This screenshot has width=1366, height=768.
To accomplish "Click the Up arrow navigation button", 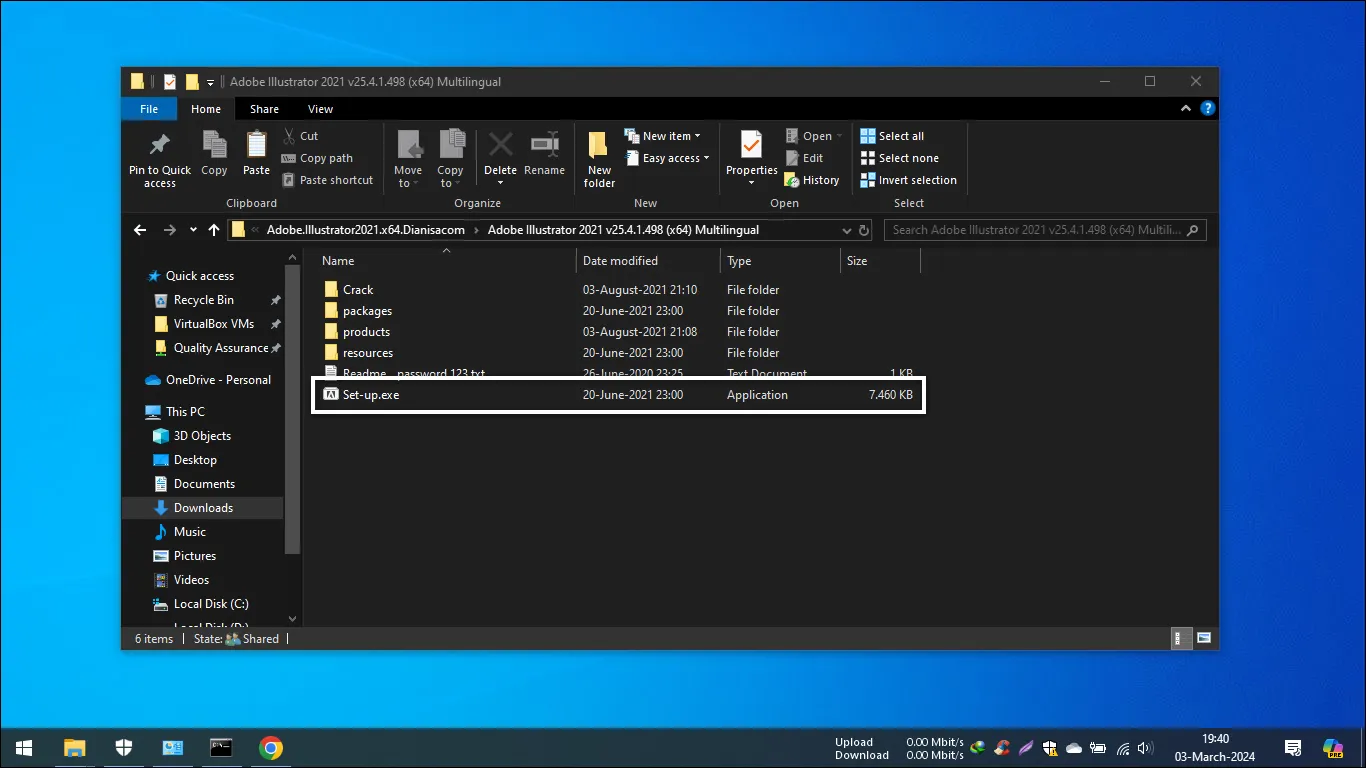I will [x=214, y=230].
